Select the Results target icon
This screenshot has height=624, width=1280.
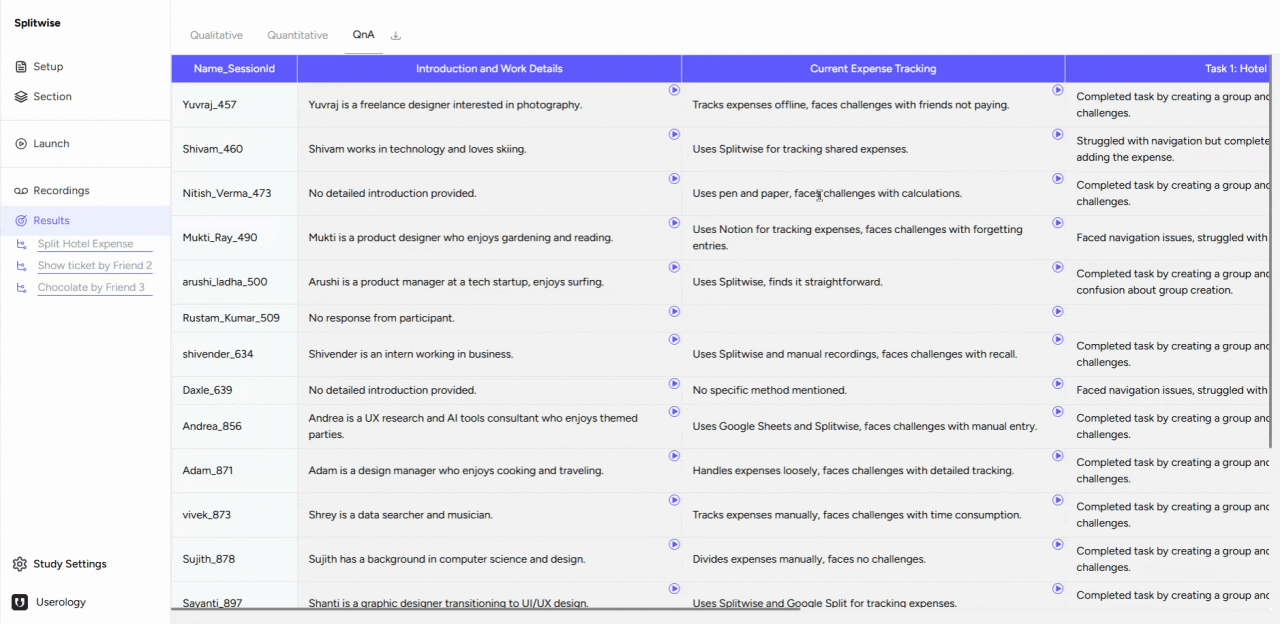tap(22, 220)
